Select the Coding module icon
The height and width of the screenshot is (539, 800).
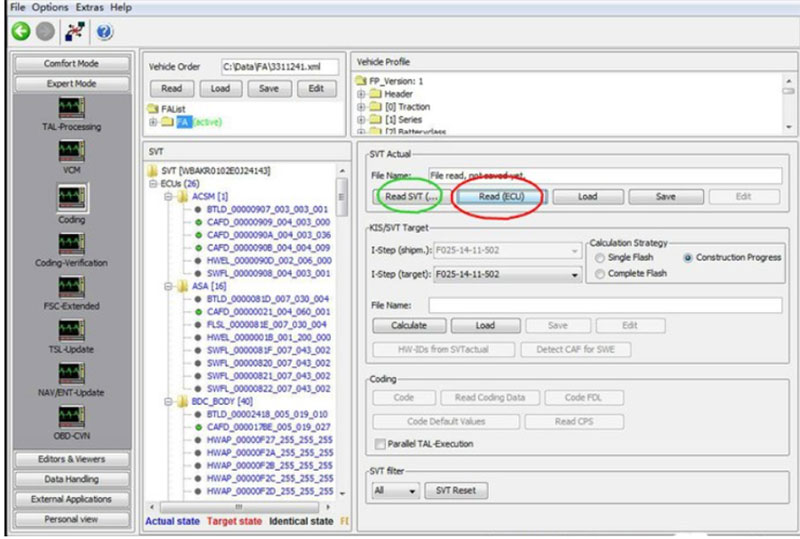[x=71, y=198]
